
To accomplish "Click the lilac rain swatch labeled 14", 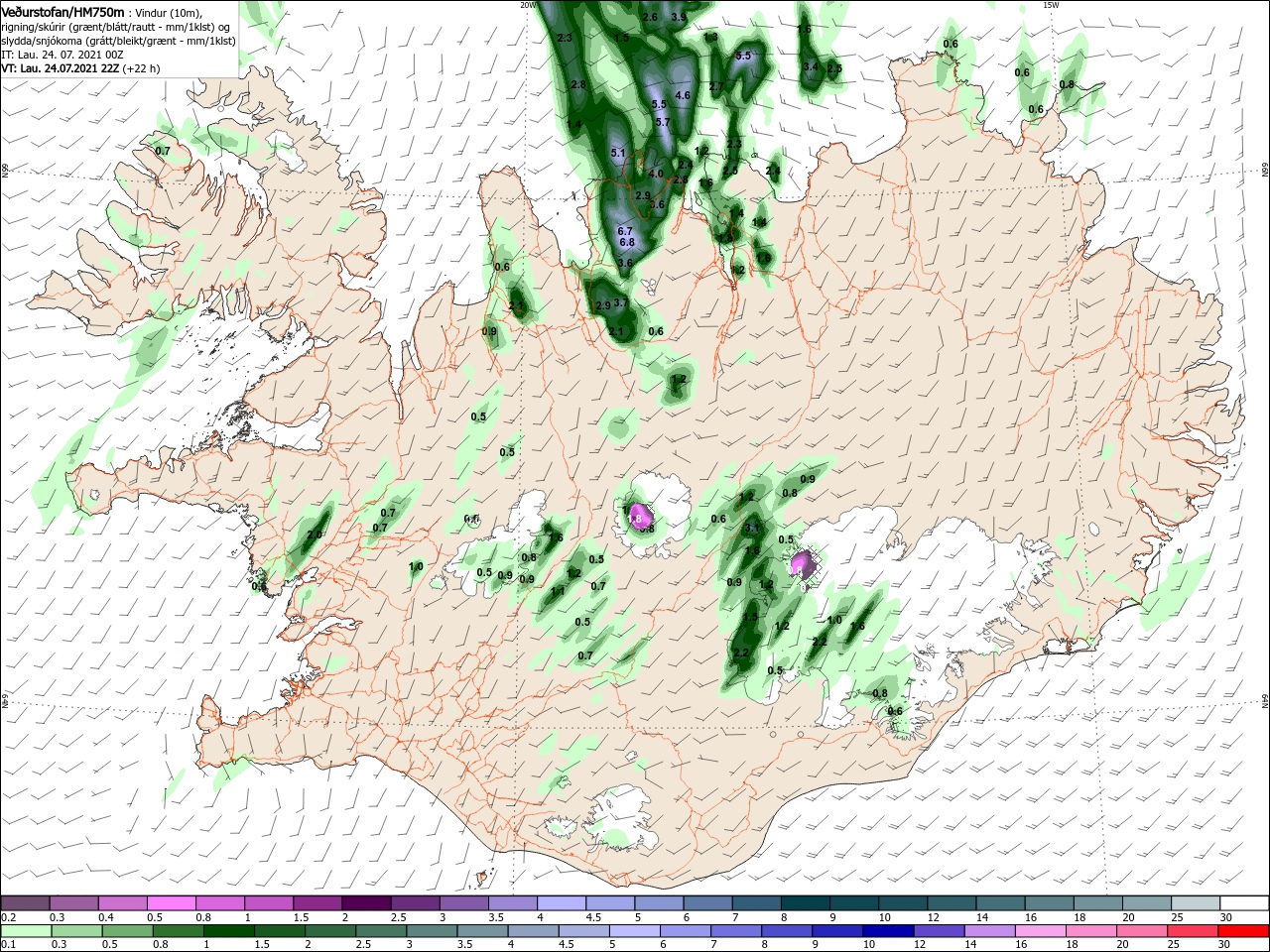I will (989, 931).
